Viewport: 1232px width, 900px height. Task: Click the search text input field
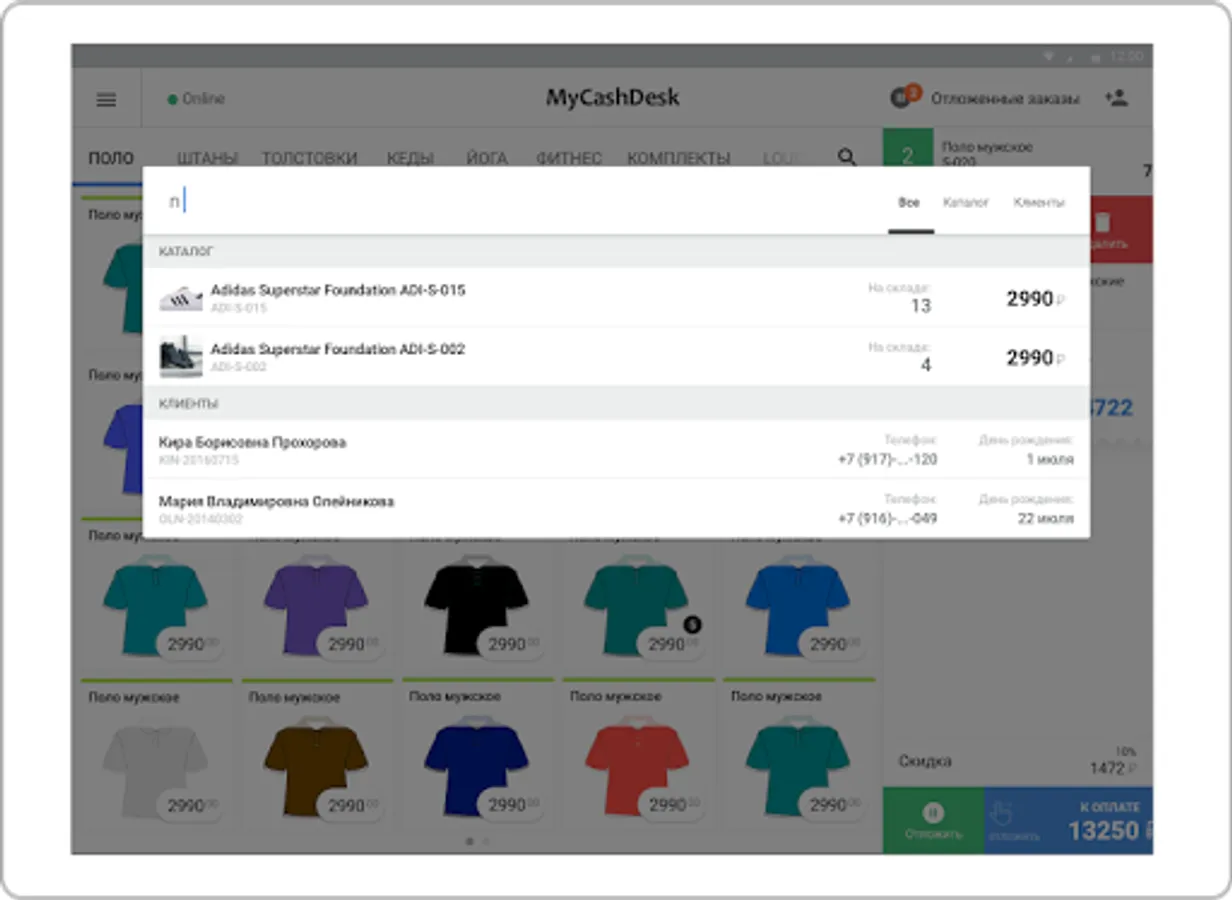click(x=515, y=201)
